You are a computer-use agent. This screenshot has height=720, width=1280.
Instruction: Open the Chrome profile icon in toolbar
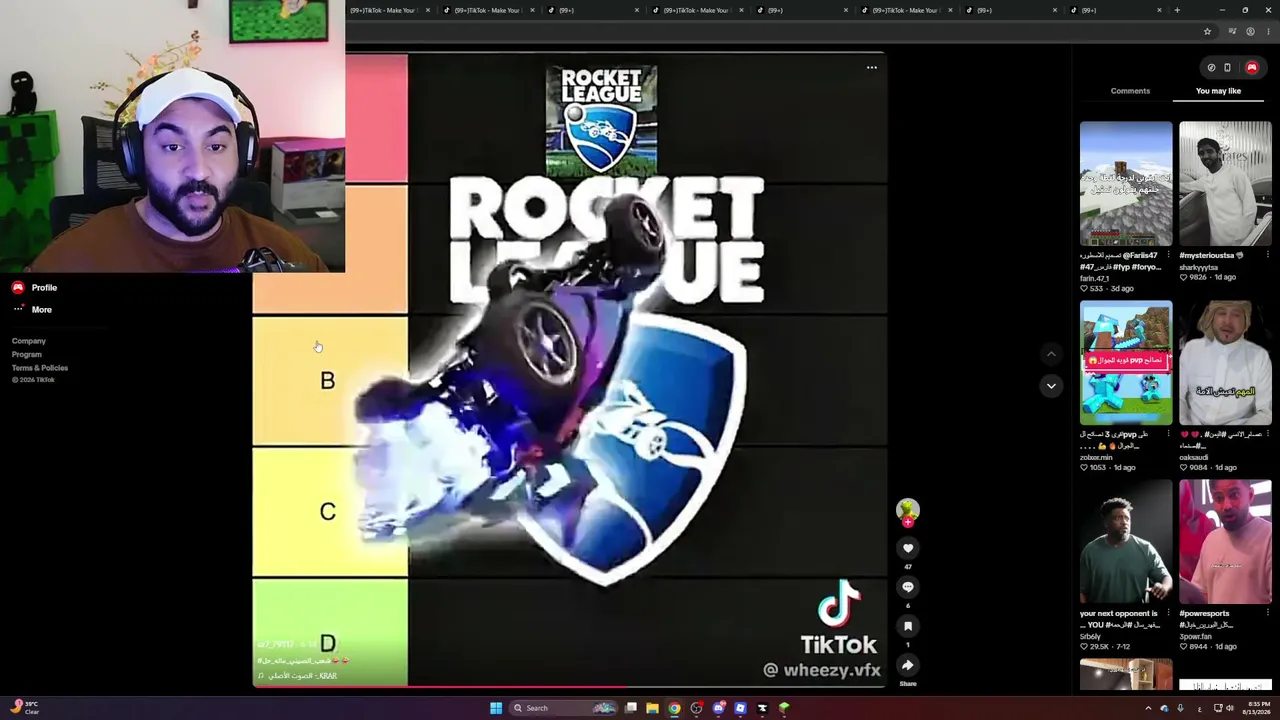[1250, 31]
